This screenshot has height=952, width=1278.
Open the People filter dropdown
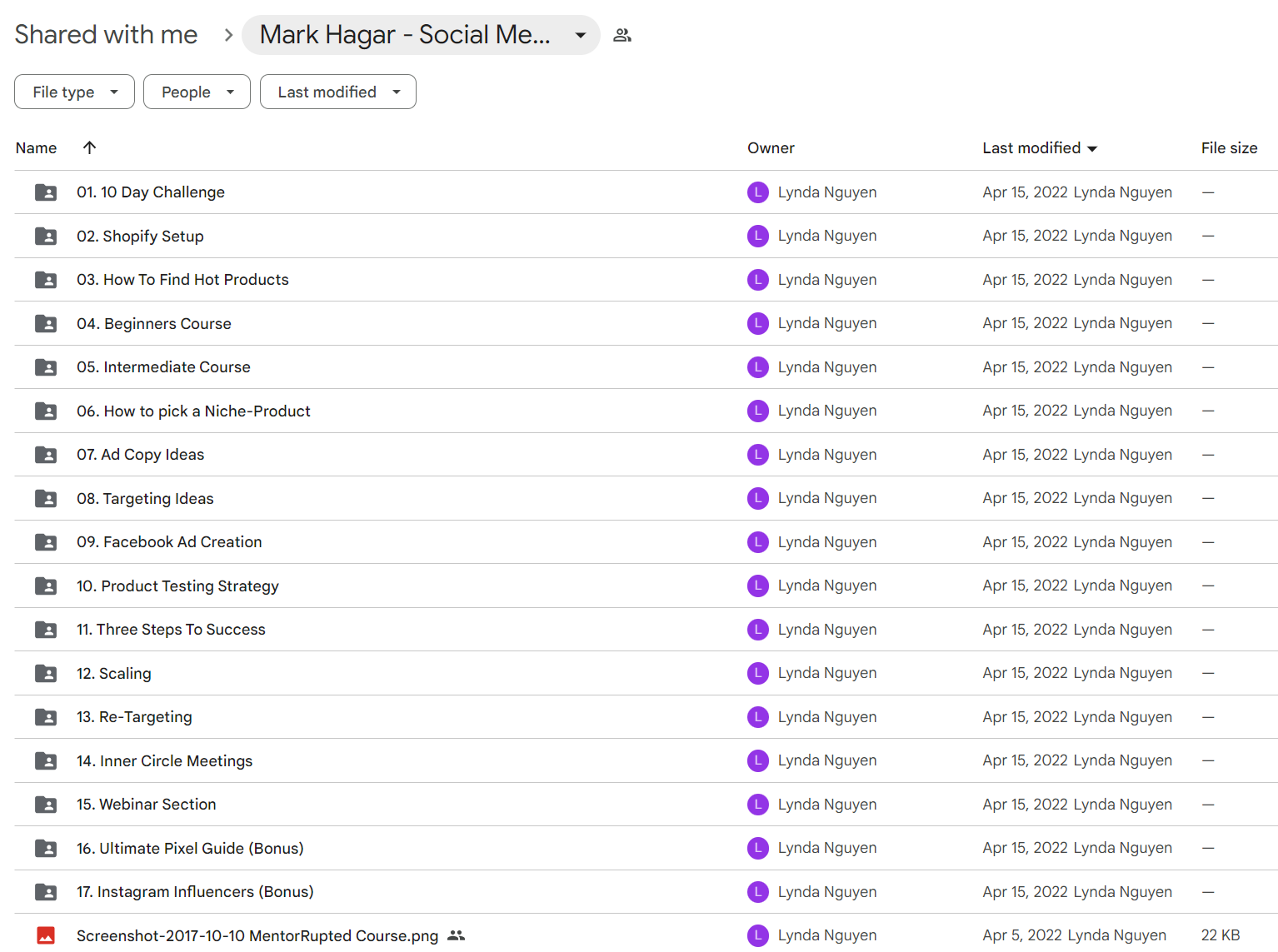[197, 92]
